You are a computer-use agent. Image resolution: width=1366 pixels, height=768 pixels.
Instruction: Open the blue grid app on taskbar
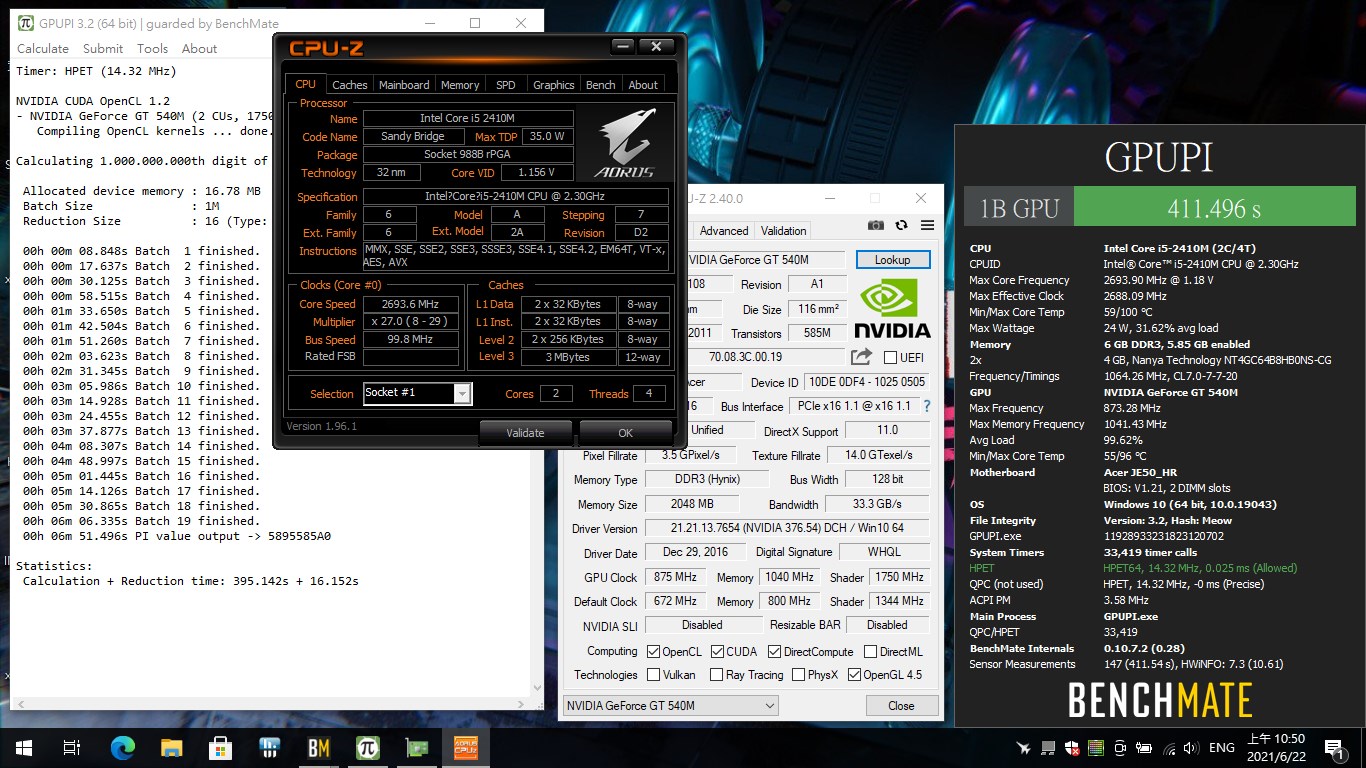(x=269, y=747)
